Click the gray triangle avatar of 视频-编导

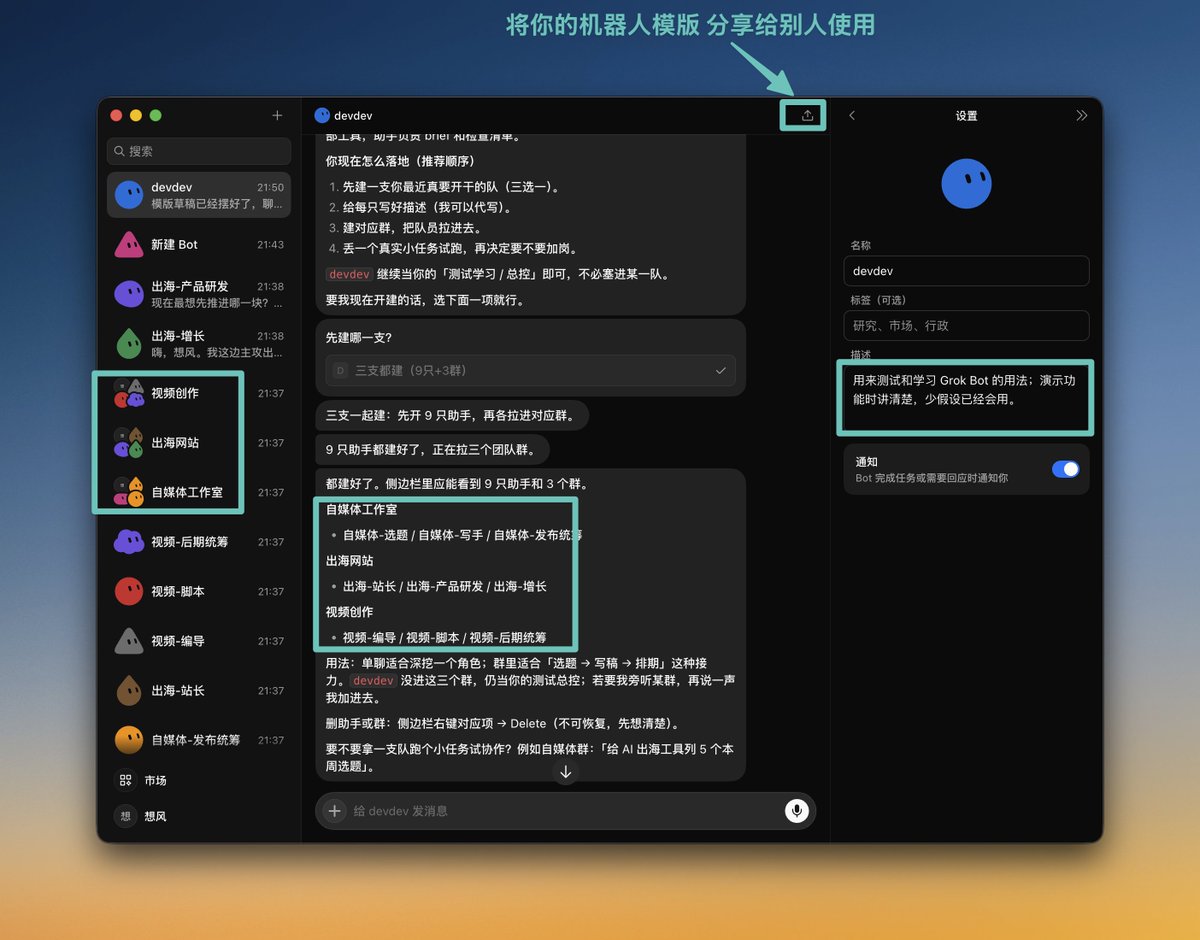coord(129,640)
